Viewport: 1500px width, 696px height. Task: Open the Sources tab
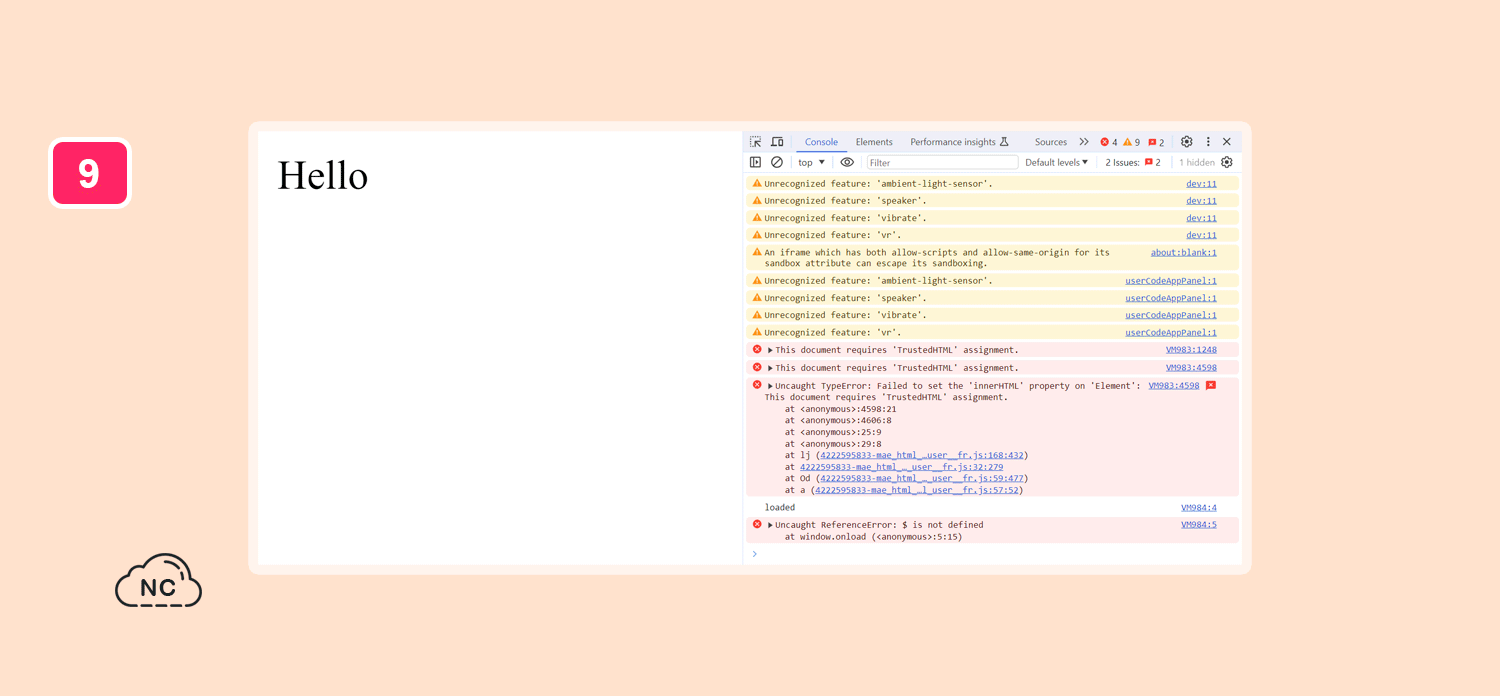click(x=1051, y=142)
